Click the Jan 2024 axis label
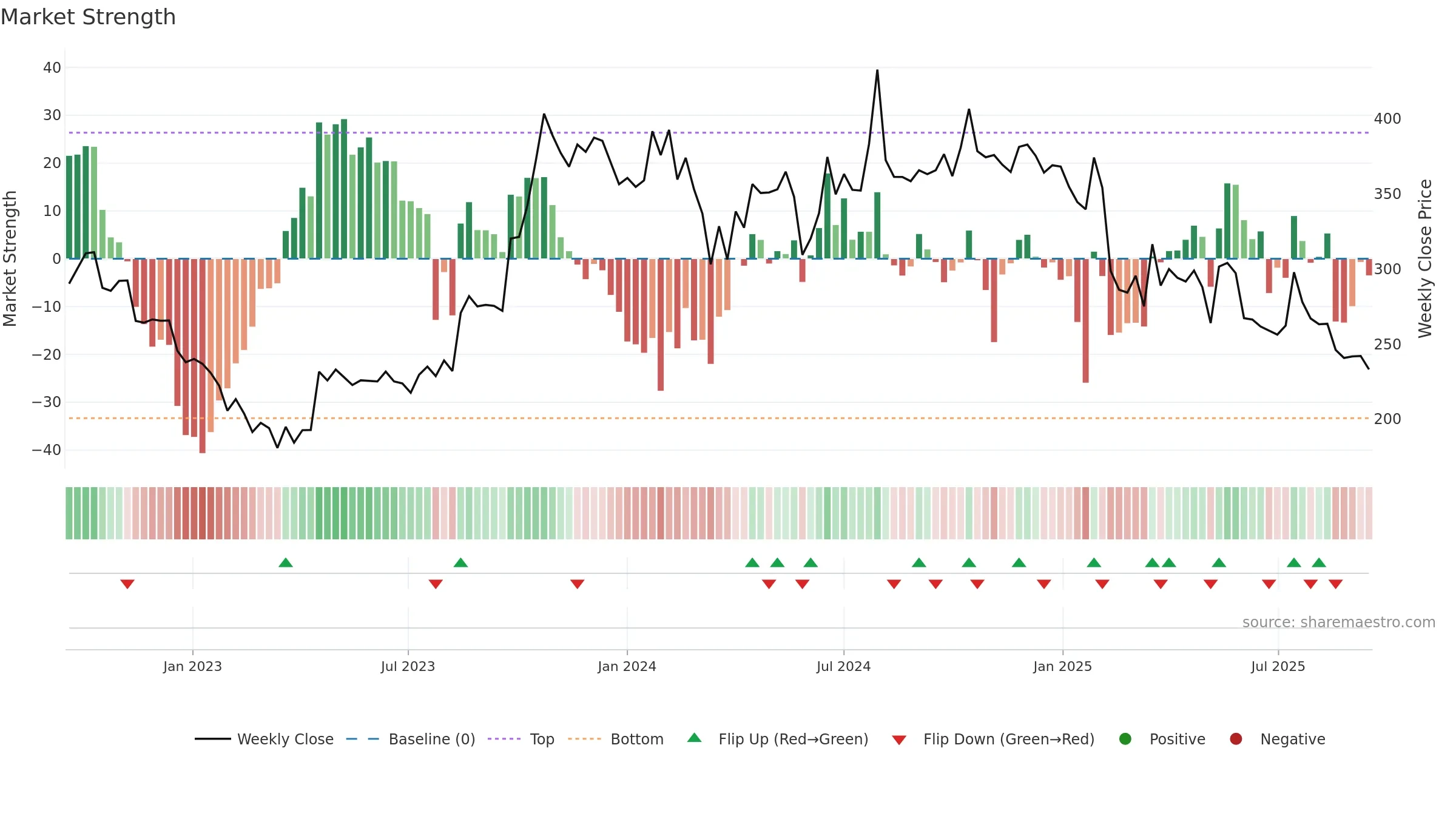The width and height of the screenshot is (1456, 819). [x=627, y=666]
